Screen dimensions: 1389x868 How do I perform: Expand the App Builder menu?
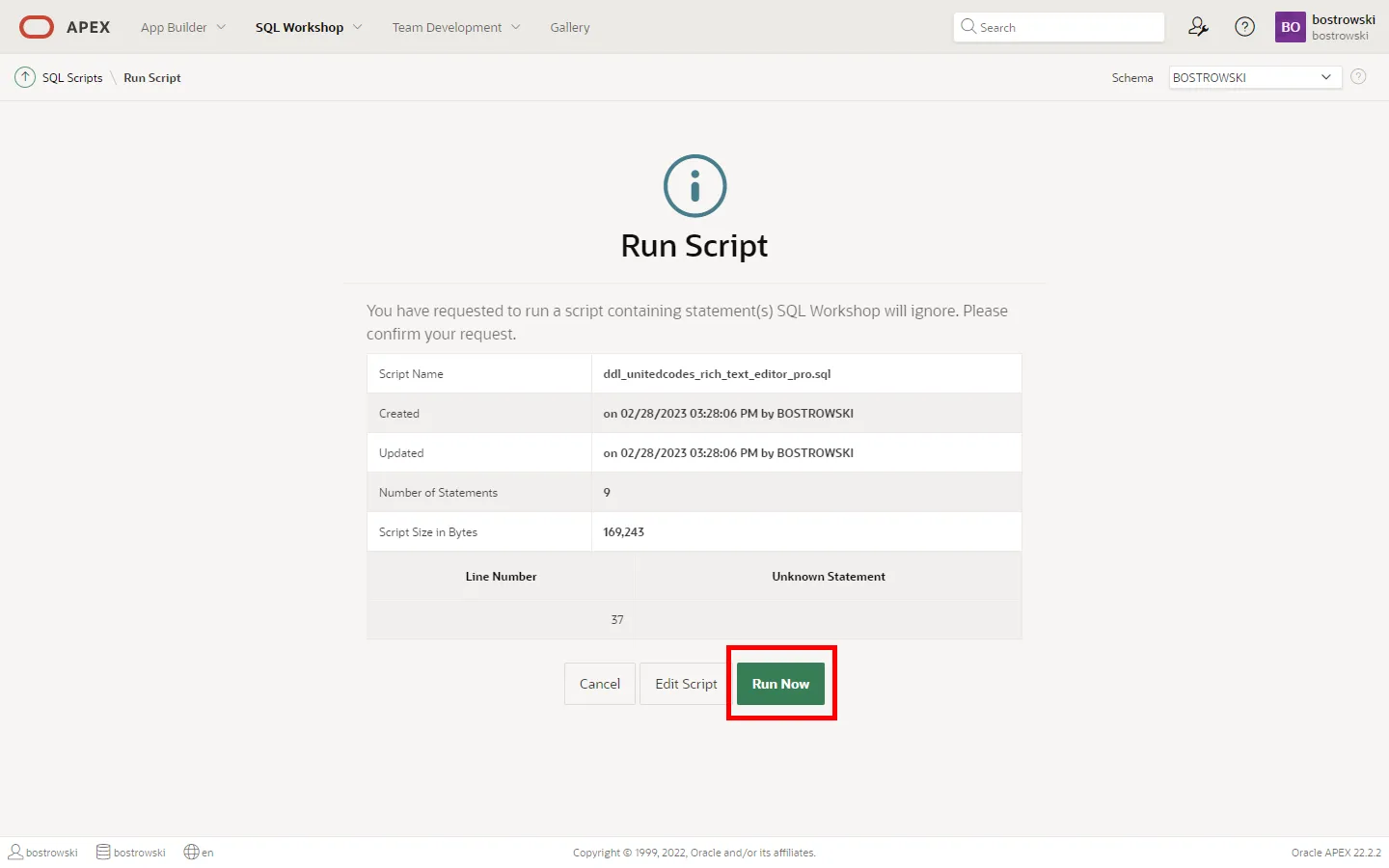(182, 27)
